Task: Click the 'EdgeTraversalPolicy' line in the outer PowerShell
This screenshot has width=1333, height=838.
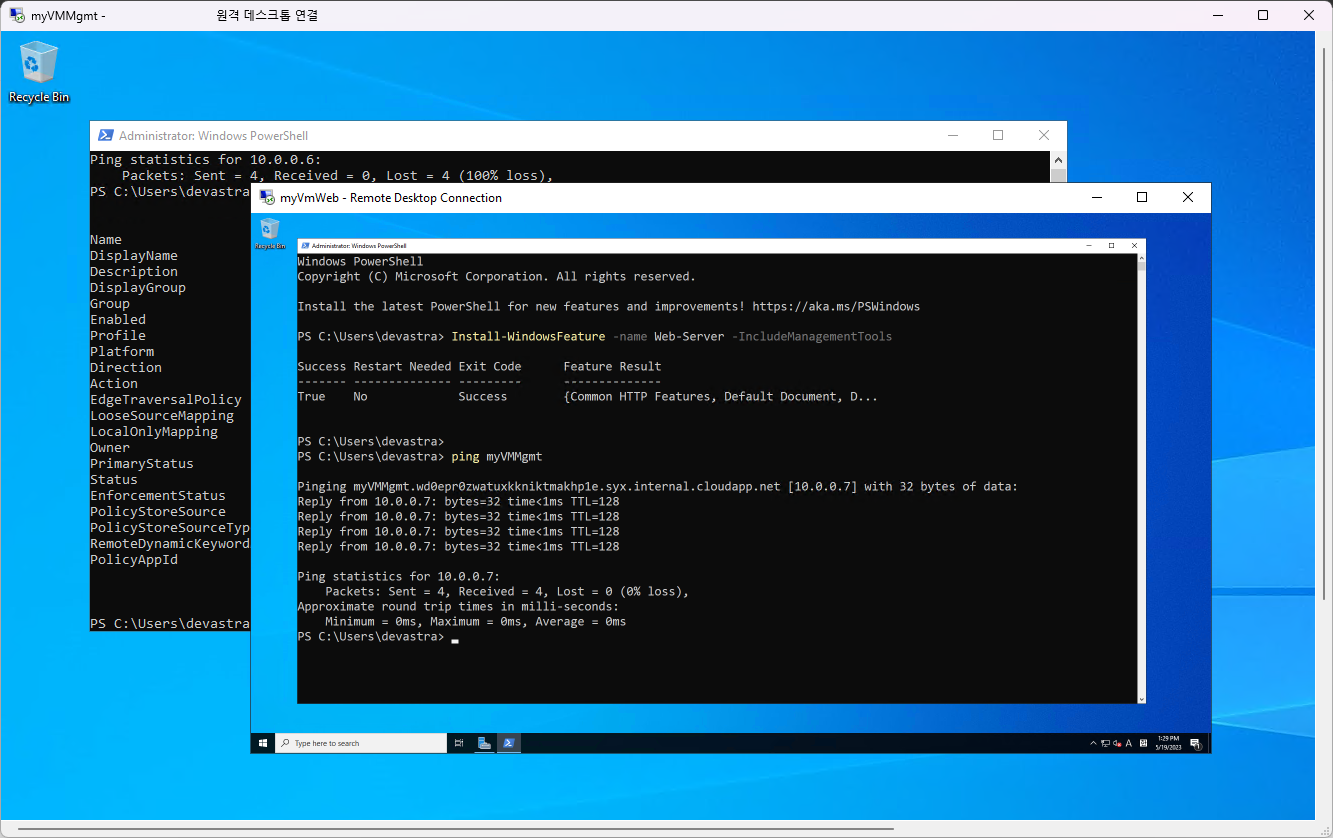Action: point(166,399)
